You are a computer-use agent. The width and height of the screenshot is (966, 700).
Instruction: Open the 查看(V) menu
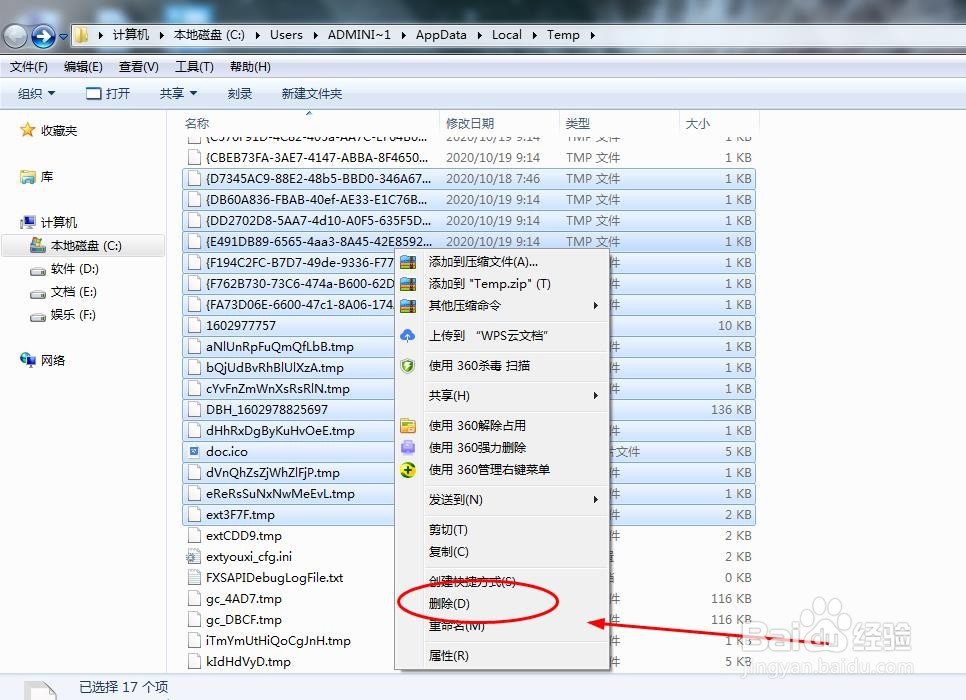139,67
